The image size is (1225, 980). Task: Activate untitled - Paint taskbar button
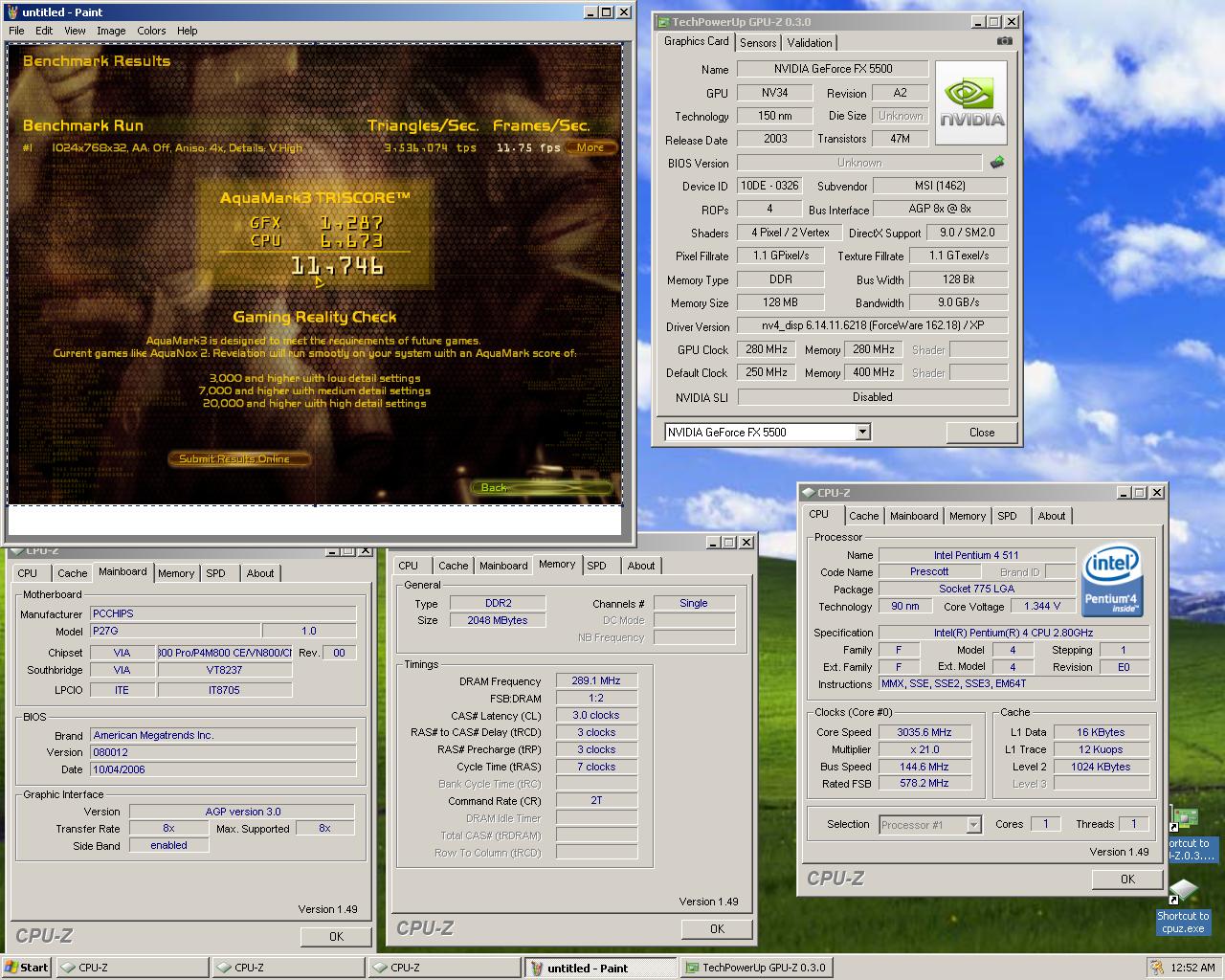pos(601,968)
